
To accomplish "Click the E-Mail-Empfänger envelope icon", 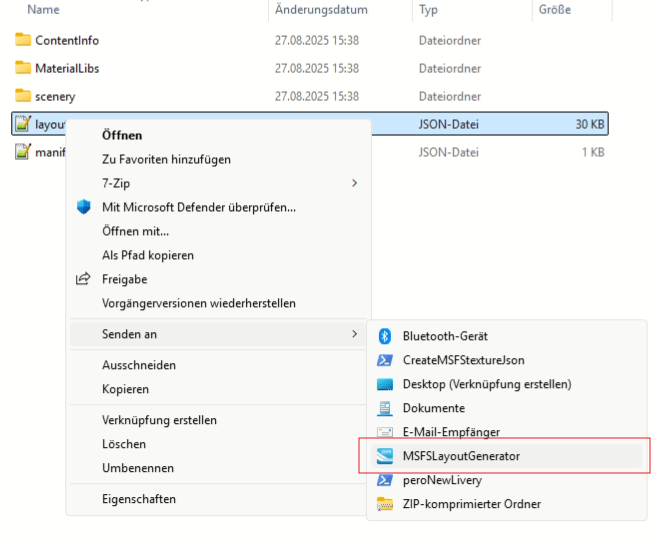I will (385, 432).
